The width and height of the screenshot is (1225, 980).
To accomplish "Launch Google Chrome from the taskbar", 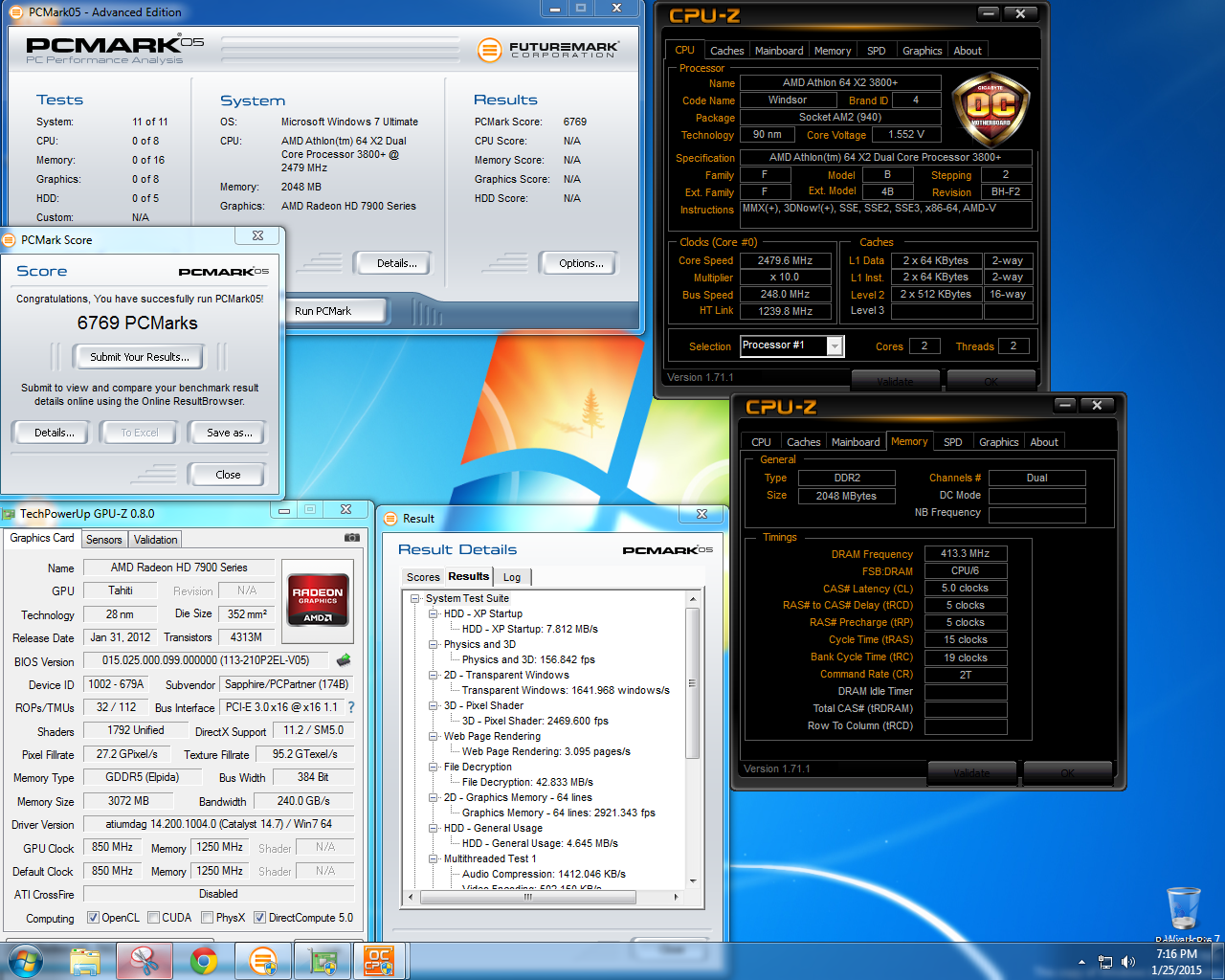I will pyautogui.click(x=203, y=961).
